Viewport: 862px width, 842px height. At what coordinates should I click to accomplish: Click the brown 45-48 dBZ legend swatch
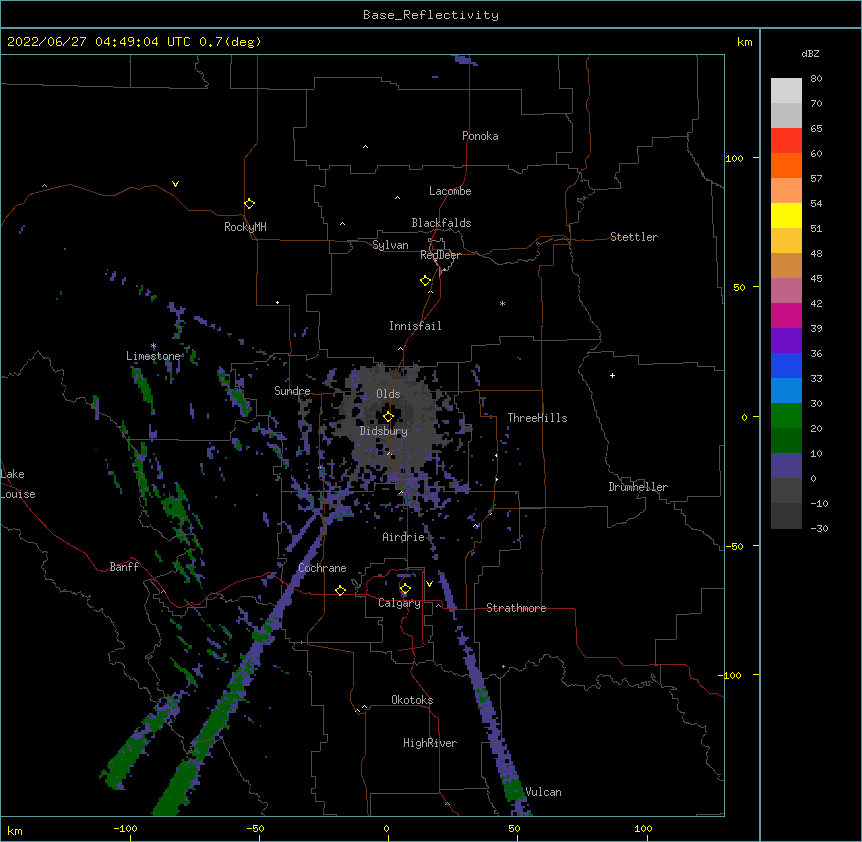[x=786, y=265]
